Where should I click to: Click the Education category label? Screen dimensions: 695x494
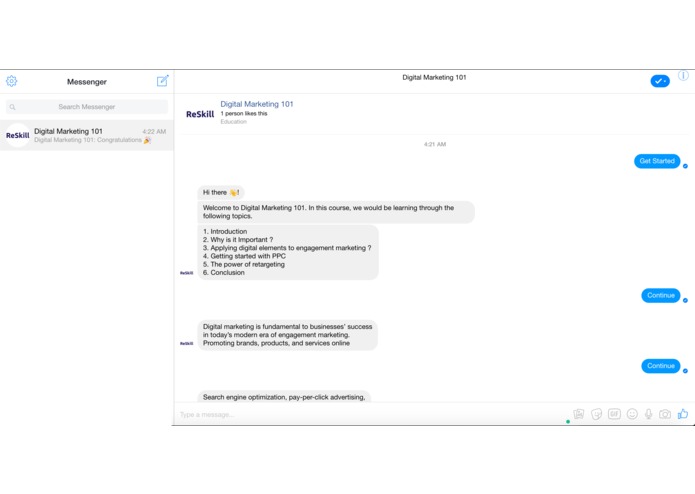234,121
